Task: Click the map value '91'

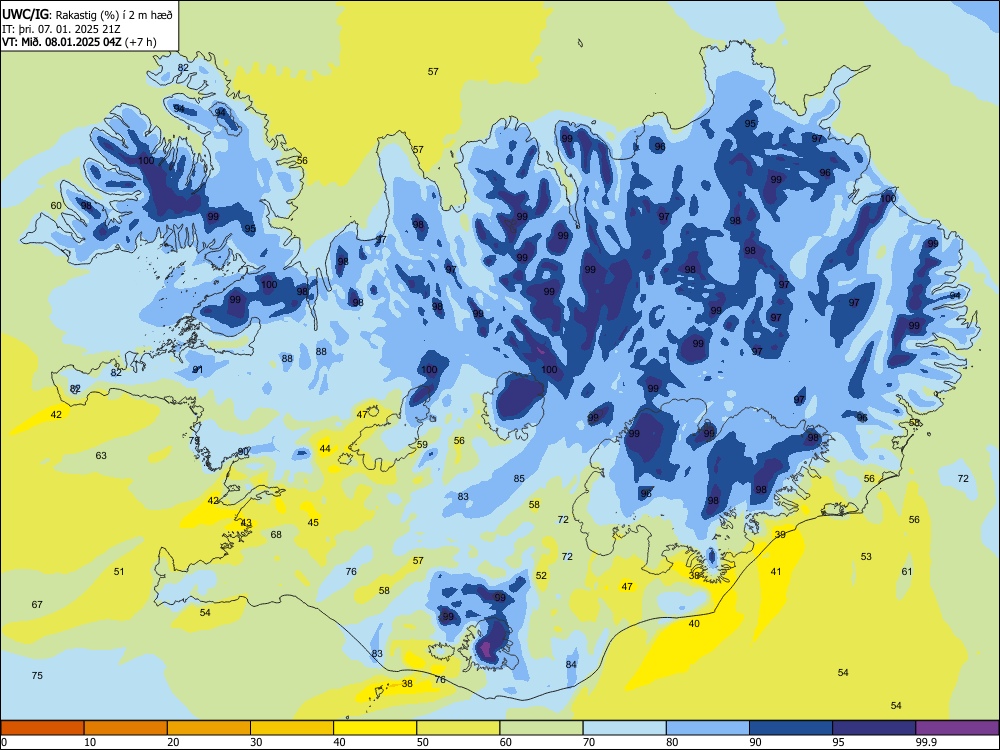Action: click(198, 370)
